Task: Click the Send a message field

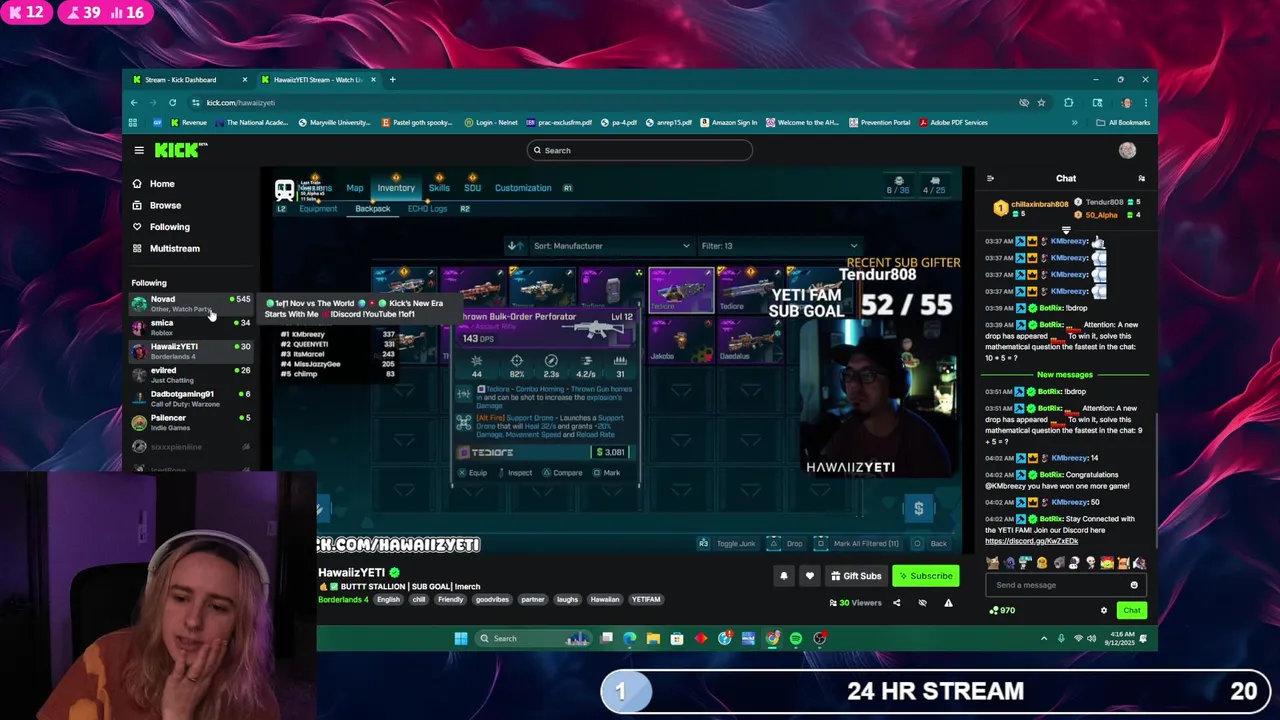Action: [1058, 585]
